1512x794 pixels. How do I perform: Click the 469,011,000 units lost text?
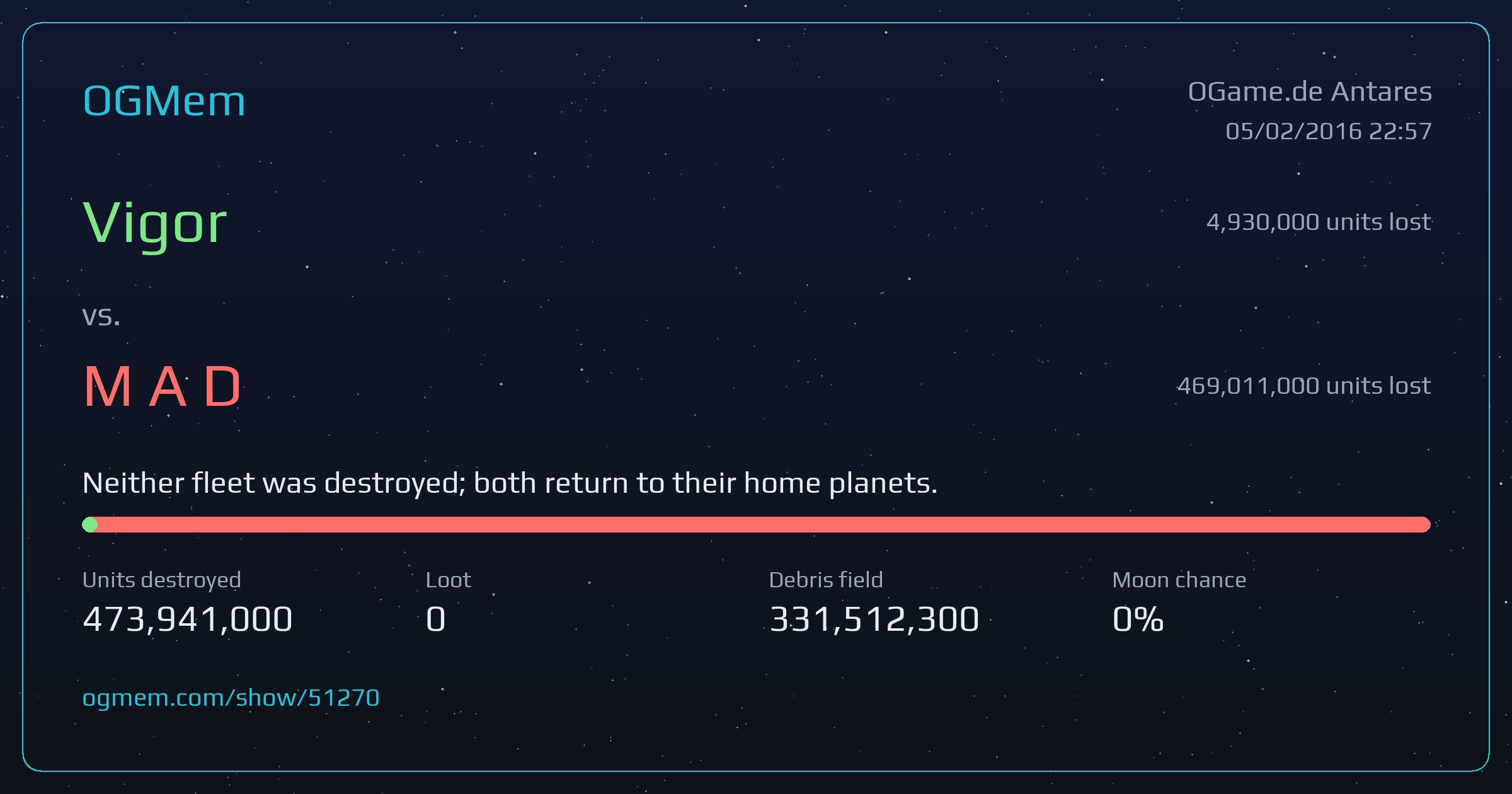tap(1304, 386)
